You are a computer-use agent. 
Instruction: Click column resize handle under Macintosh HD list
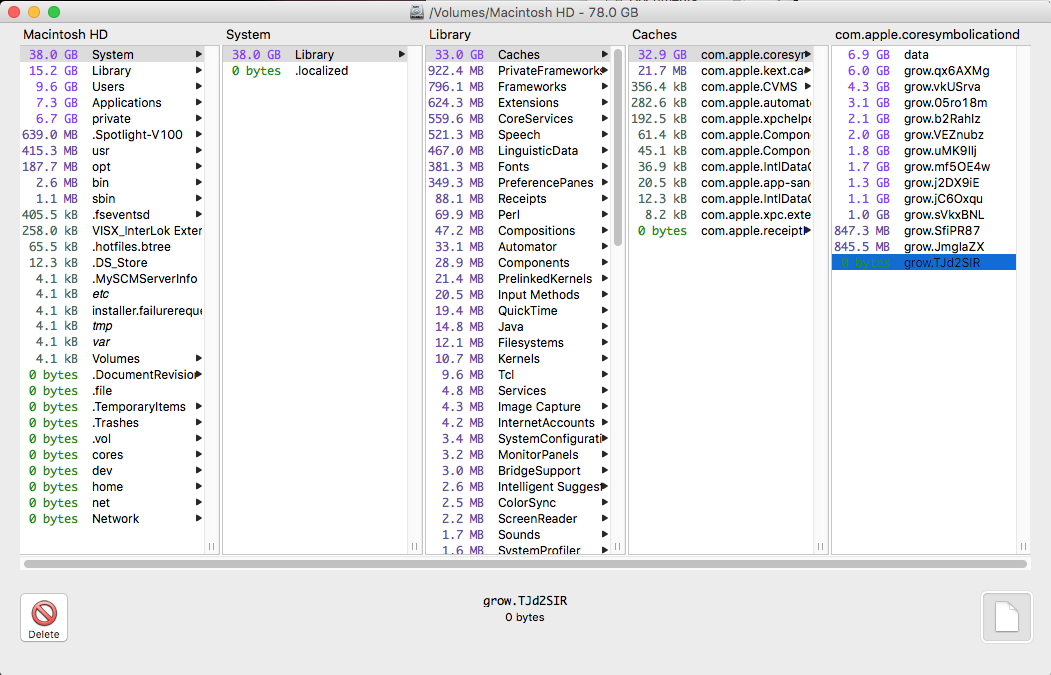[212, 546]
